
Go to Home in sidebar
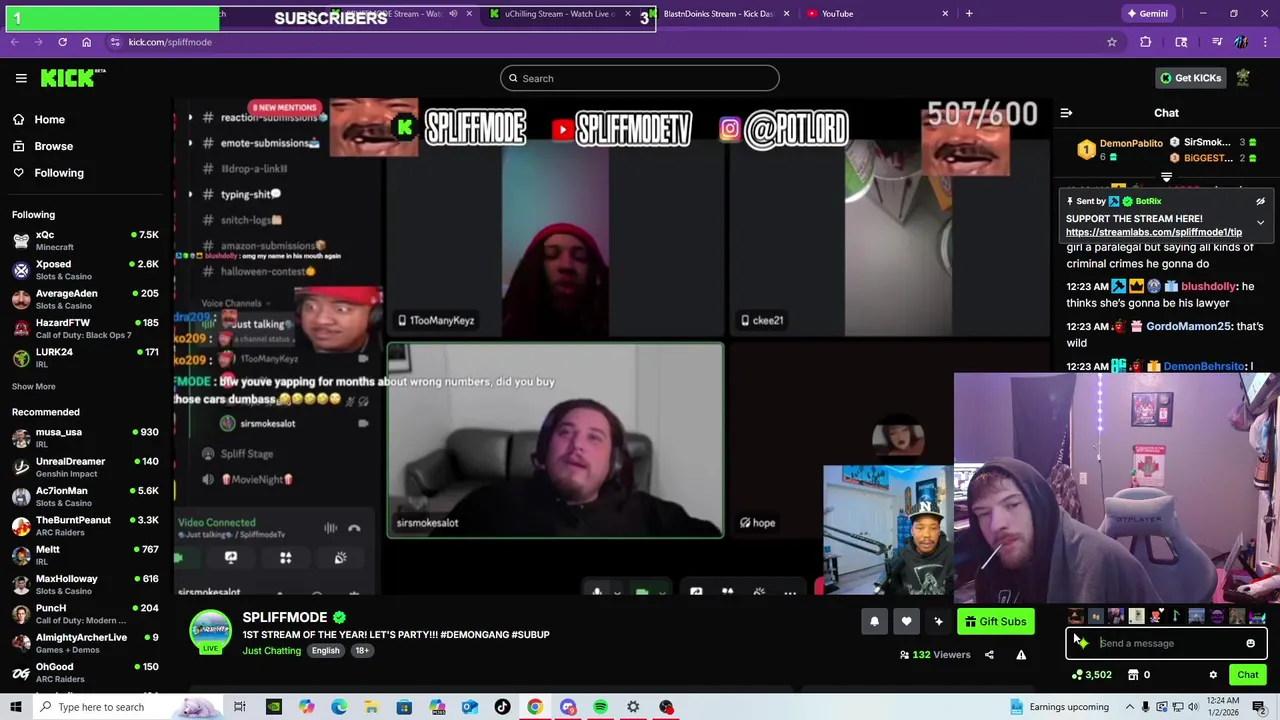[x=49, y=119]
